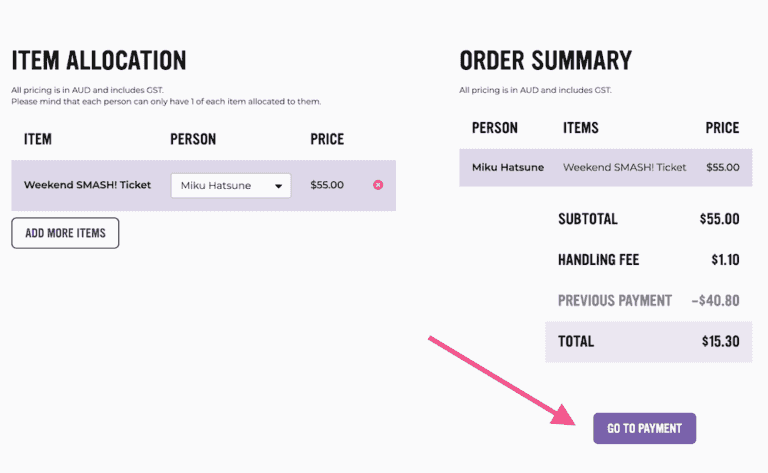Click the pink arrow annotation

[x=500, y=382]
